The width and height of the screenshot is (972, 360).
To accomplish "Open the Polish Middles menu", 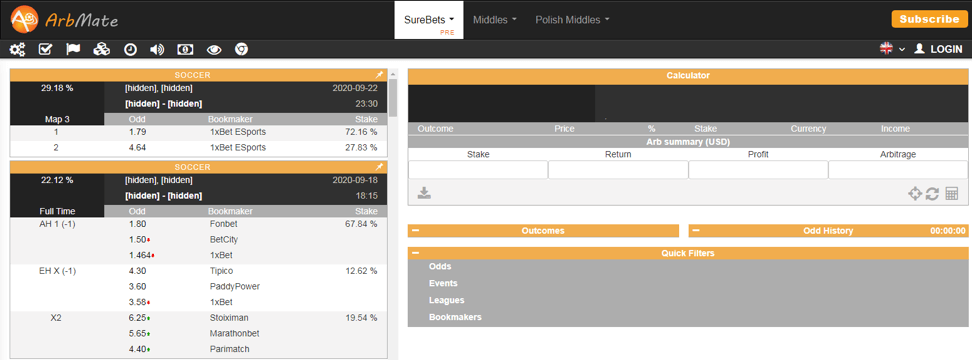I will click(x=572, y=20).
